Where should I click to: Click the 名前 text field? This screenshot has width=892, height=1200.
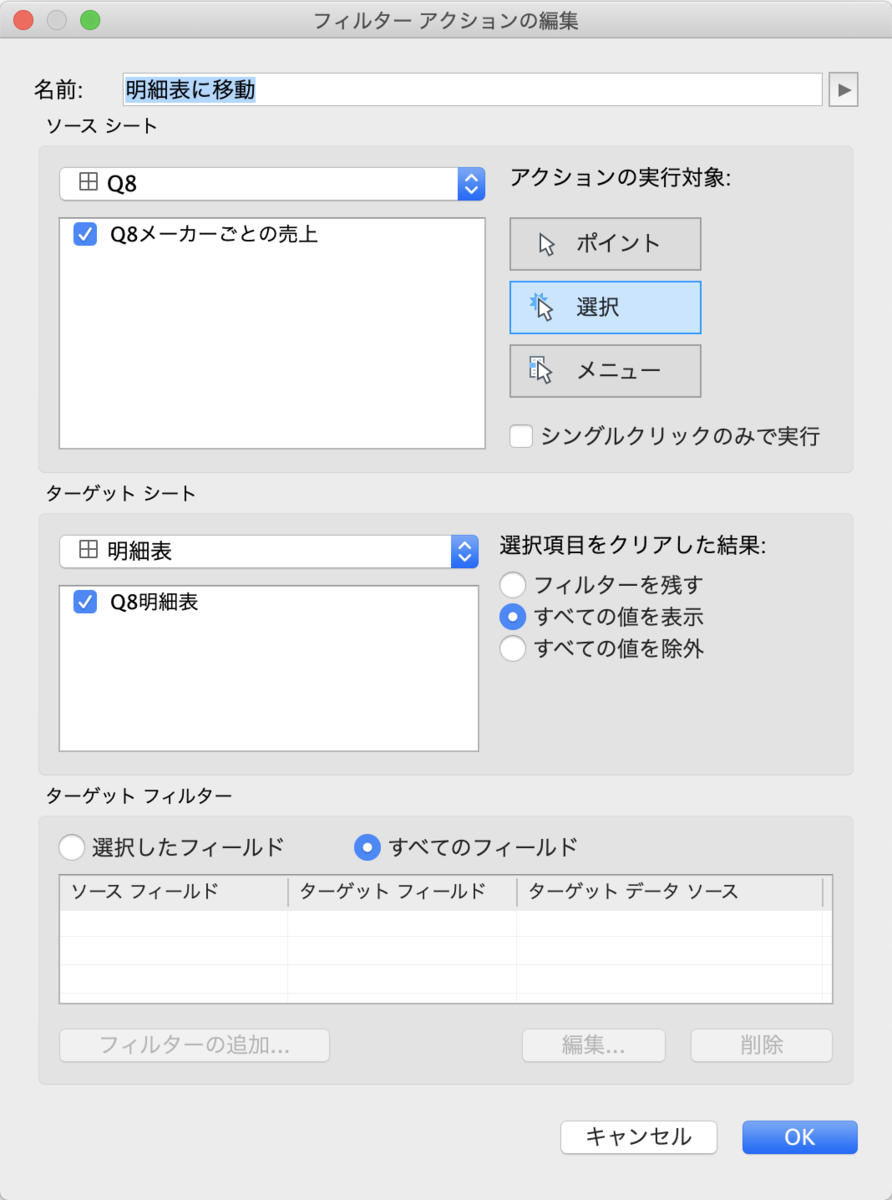[x=472, y=90]
